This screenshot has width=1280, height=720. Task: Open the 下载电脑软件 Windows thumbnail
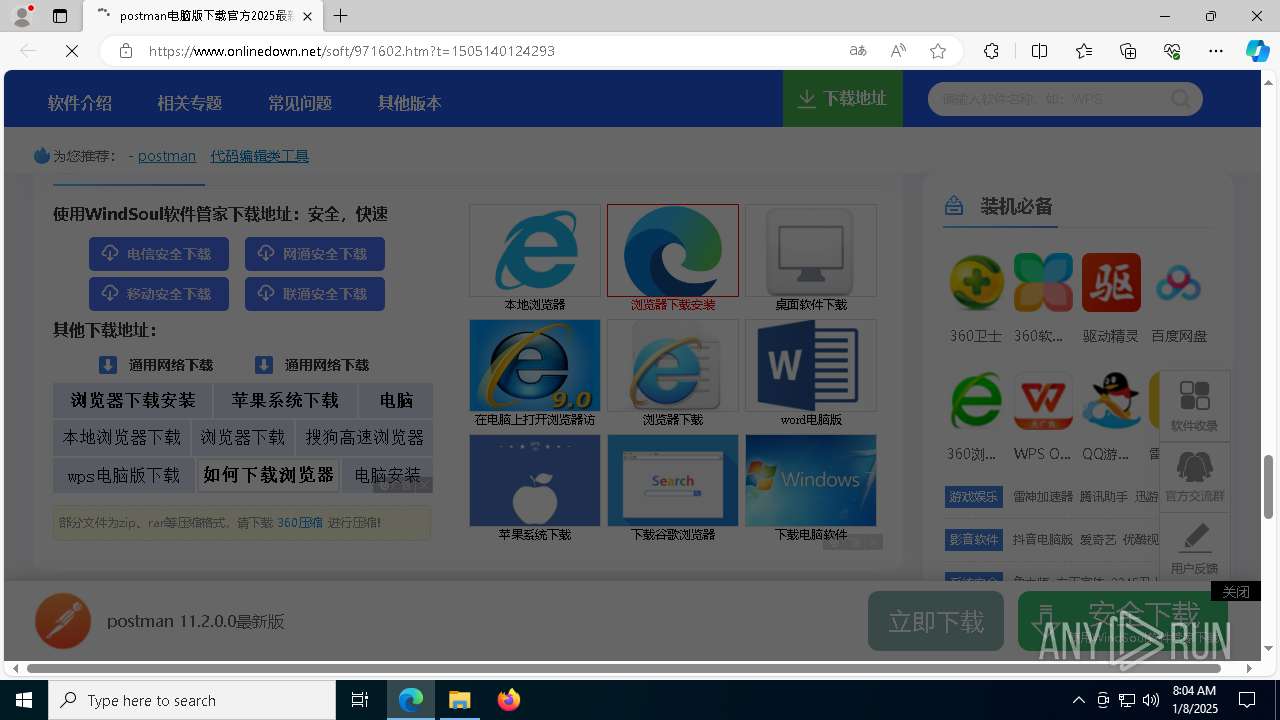point(811,481)
